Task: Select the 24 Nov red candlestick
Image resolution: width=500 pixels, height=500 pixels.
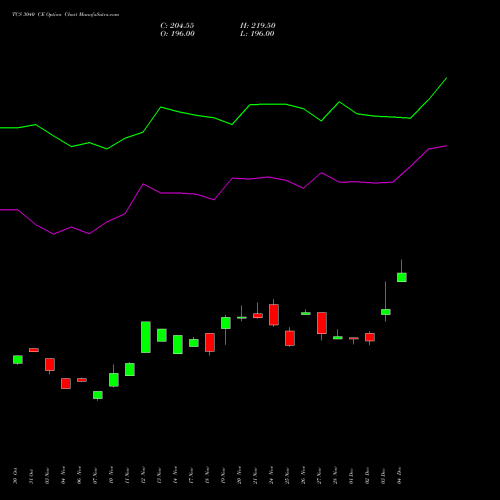Action: click(x=274, y=315)
